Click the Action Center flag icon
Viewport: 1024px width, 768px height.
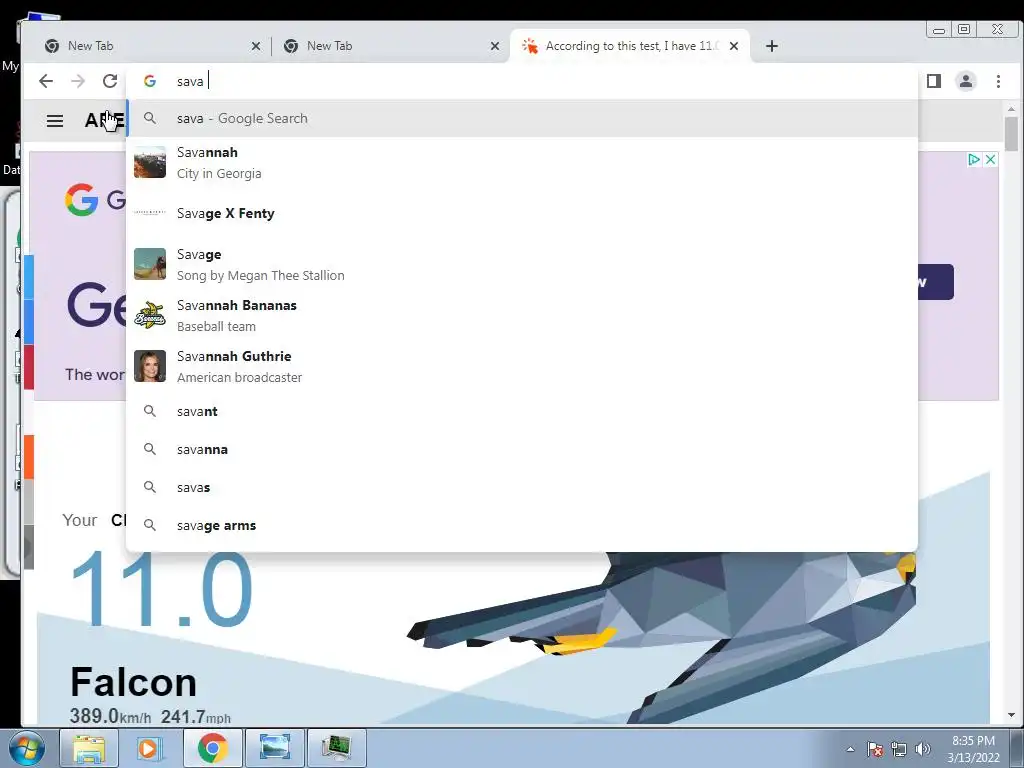coord(875,749)
